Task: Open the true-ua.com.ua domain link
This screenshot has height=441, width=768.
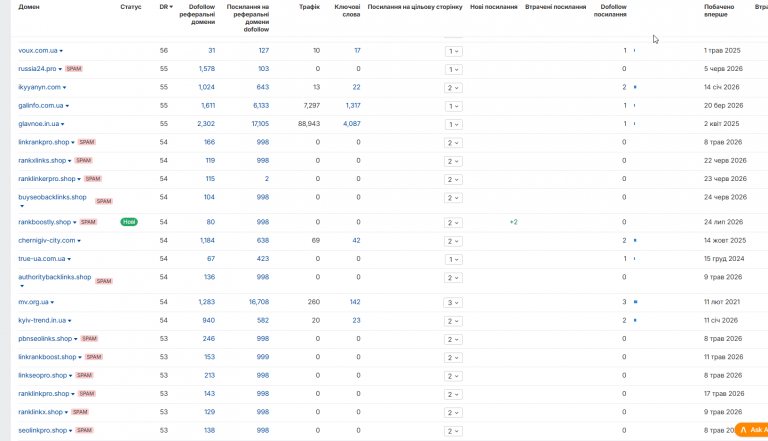Action: pyautogui.click(x=42, y=259)
